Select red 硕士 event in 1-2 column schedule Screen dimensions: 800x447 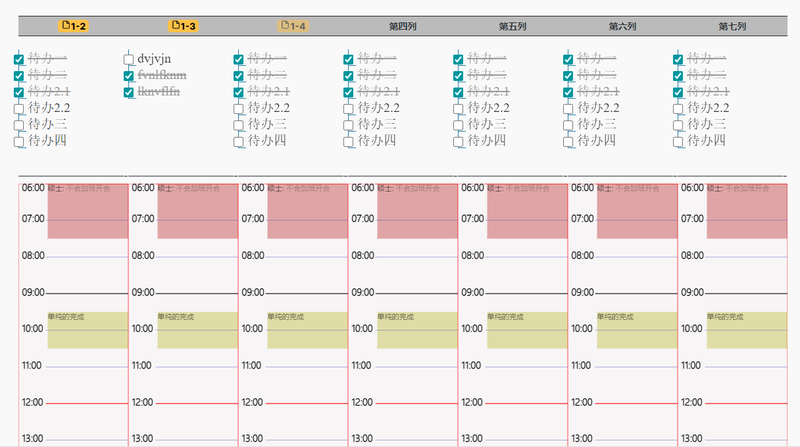pyautogui.click(x=87, y=212)
